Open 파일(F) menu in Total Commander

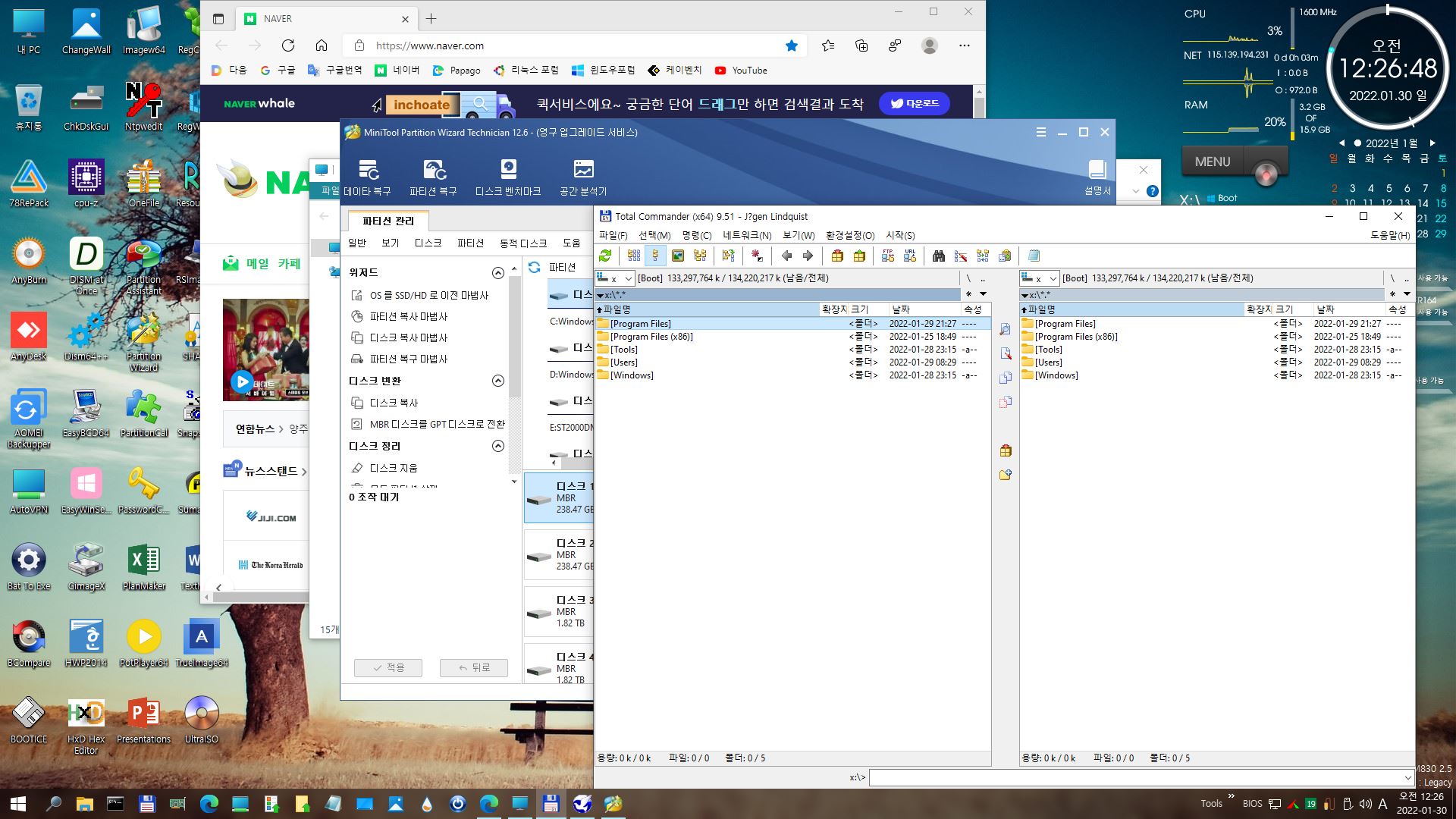[x=613, y=235]
